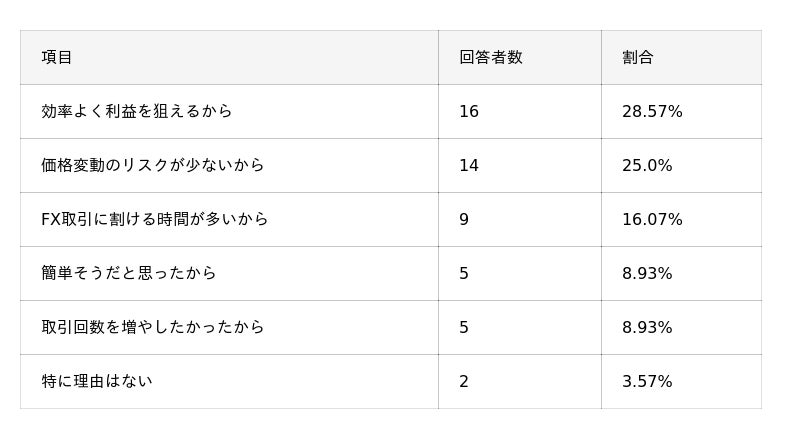
Task: Click the 3.57% percentage cell
Action: coord(647,381)
